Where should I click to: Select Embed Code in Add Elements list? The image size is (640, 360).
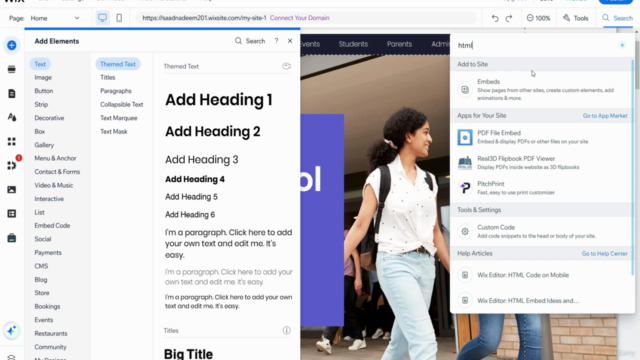click(x=52, y=225)
